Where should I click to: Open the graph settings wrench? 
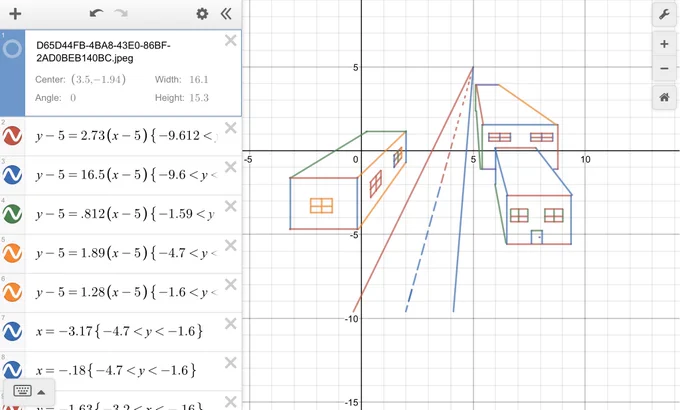[664, 14]
